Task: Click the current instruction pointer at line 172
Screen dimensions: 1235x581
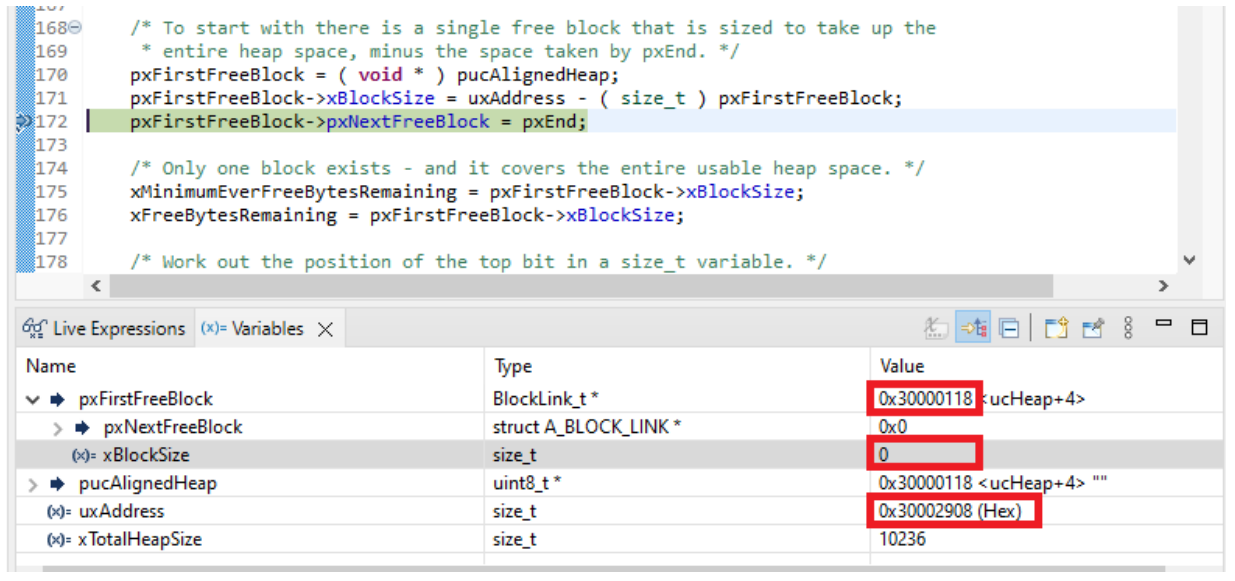Action: pos(25,122)
